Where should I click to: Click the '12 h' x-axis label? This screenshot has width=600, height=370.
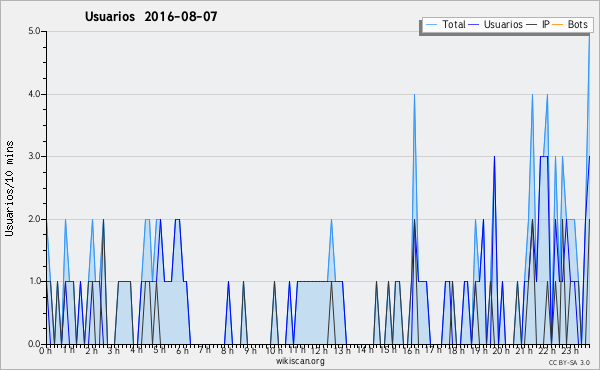point(319,351)
